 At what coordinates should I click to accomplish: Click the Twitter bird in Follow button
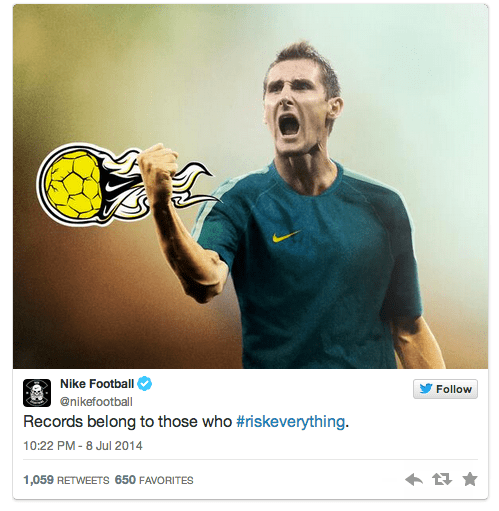coord(426,389)
